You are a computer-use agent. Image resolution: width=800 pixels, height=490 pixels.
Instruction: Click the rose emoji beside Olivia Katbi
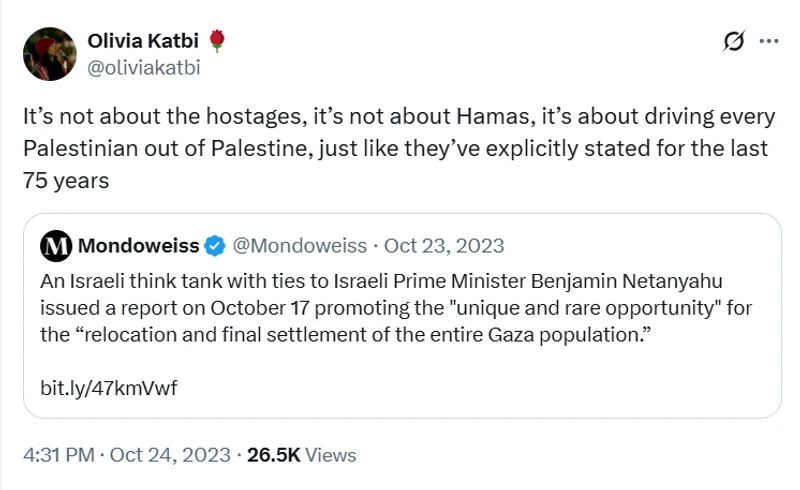[218, 41]
